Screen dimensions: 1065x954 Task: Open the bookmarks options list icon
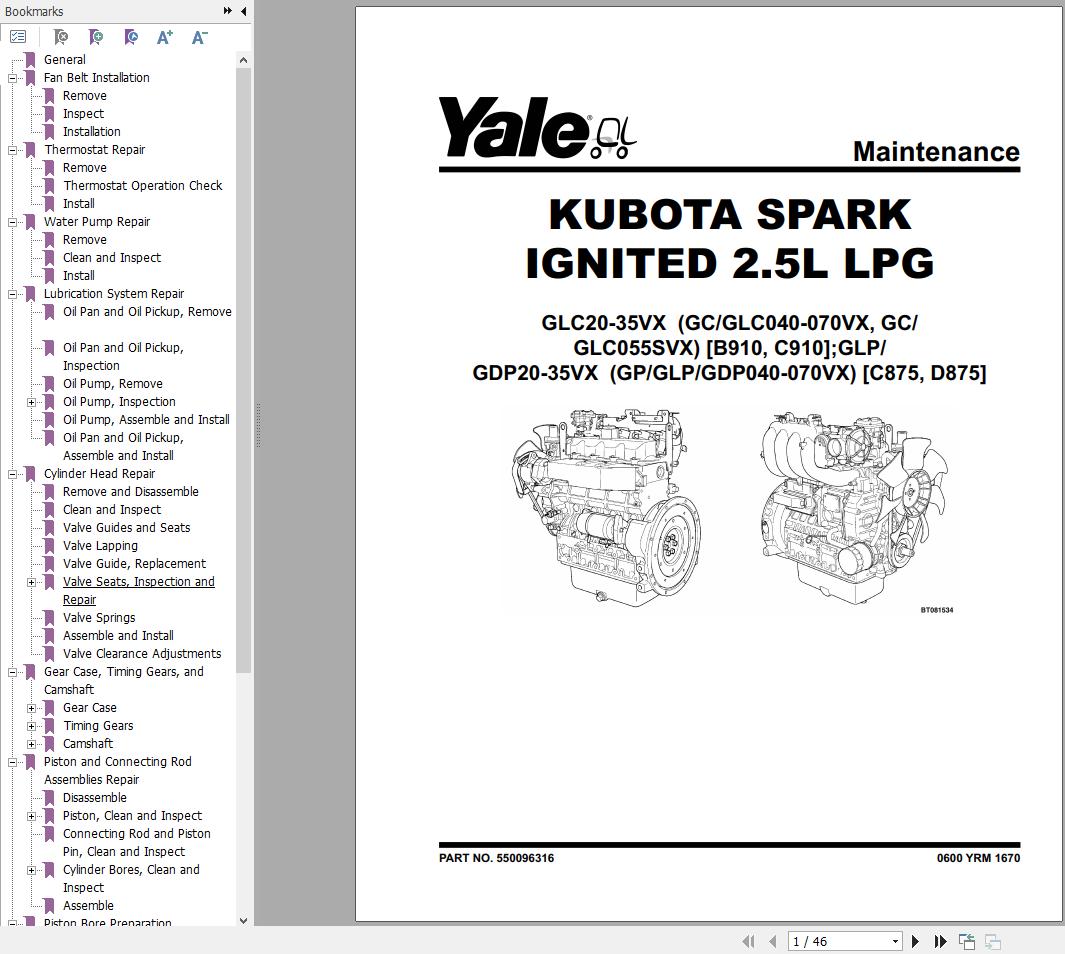[x=18, y=37]
